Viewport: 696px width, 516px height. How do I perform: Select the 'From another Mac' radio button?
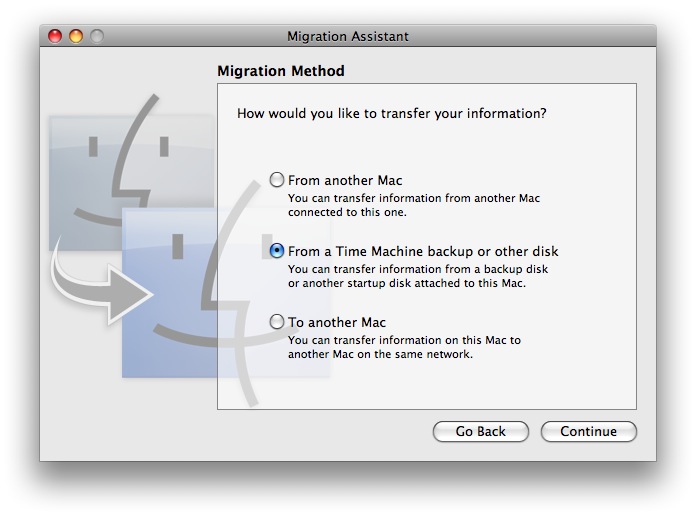277,180
